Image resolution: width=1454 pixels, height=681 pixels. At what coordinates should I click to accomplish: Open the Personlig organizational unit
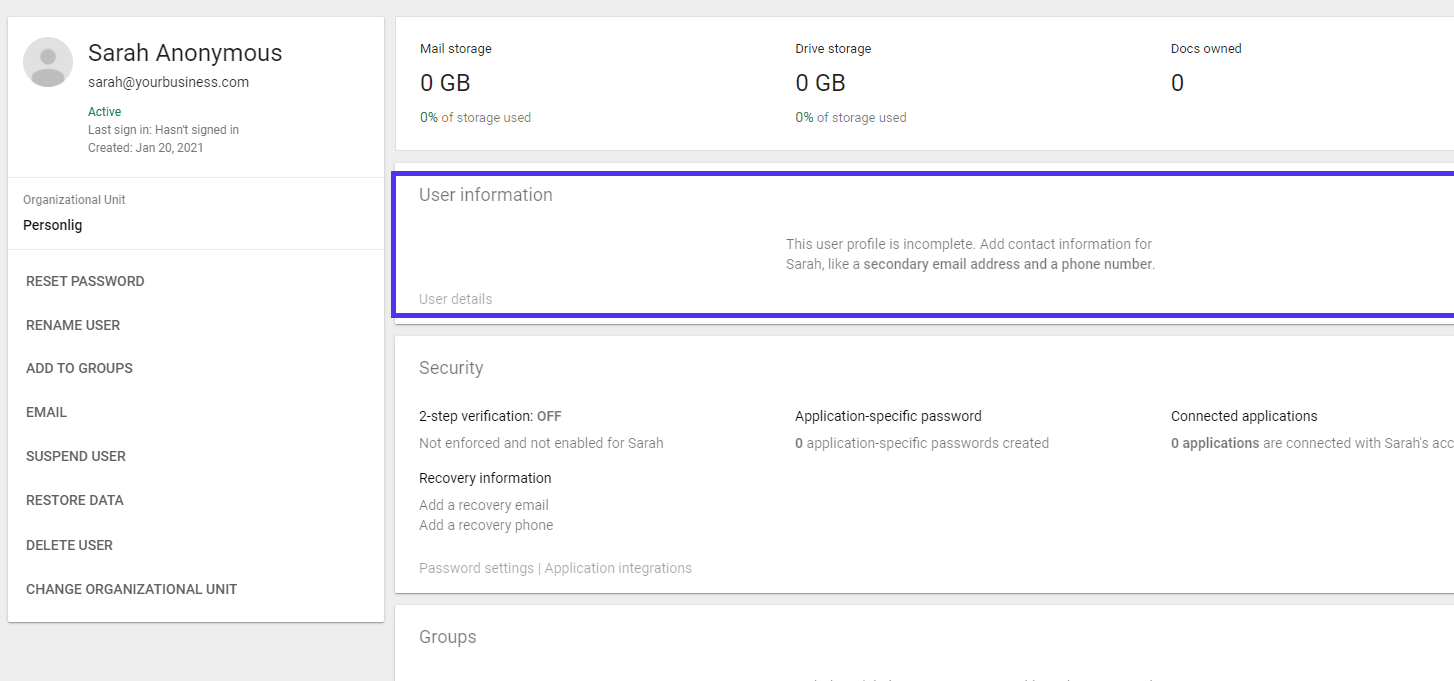click(x=52, y=225)
